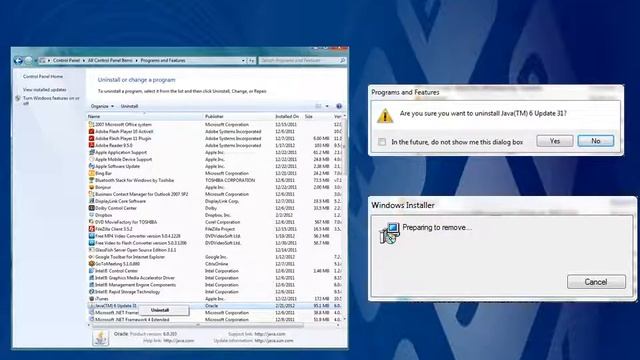Select Microsoft .NET Framework 4 Extended row

pyautogui.click(x=215, y=320)
